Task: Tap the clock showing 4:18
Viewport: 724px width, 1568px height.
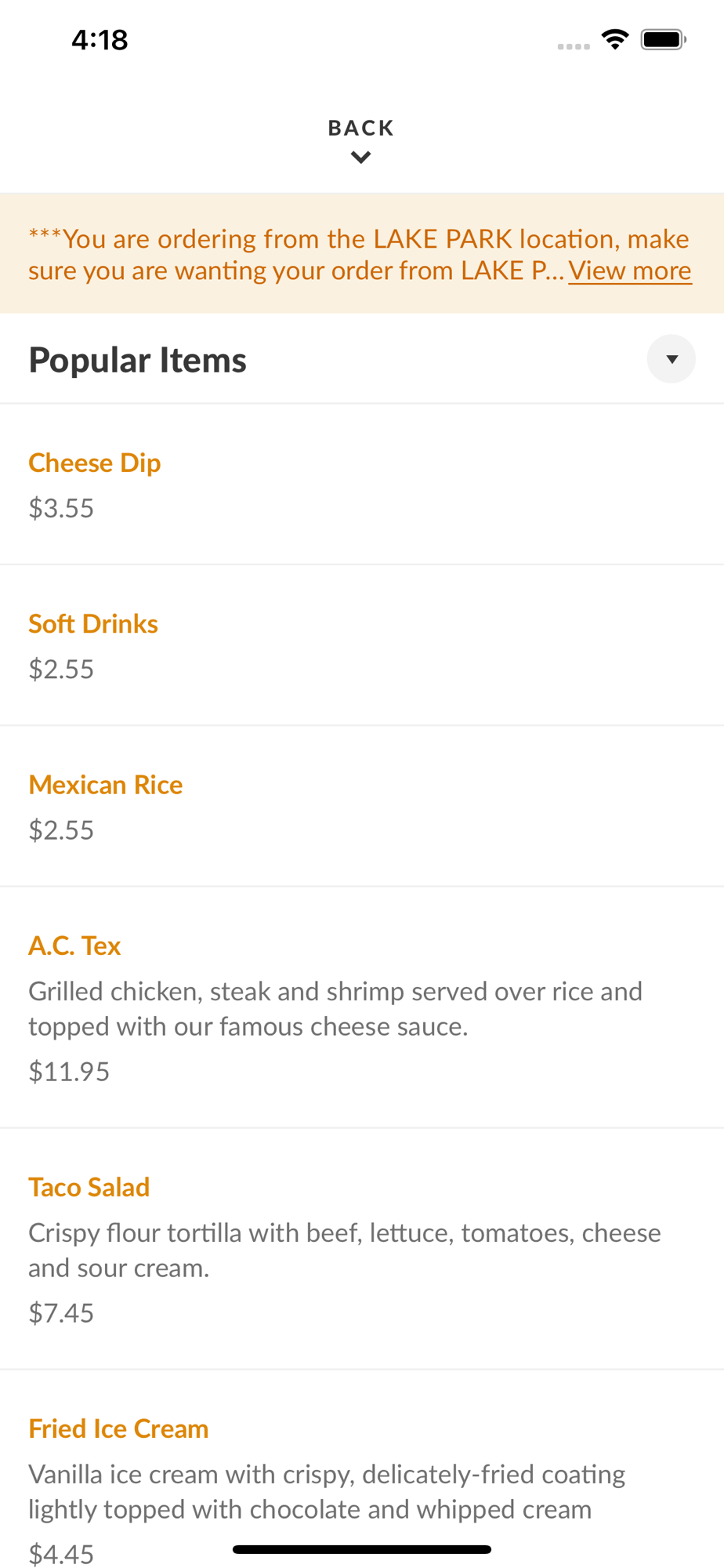Action: [x=100, y=39]
